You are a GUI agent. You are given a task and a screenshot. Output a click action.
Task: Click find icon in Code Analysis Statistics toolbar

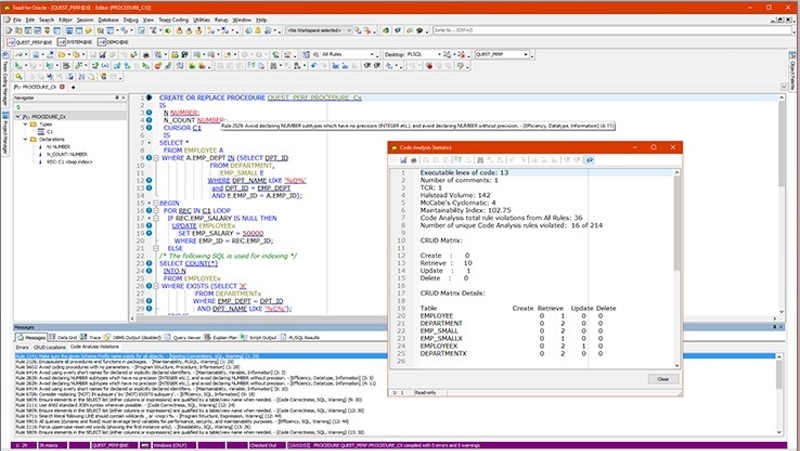coord(480,160)
